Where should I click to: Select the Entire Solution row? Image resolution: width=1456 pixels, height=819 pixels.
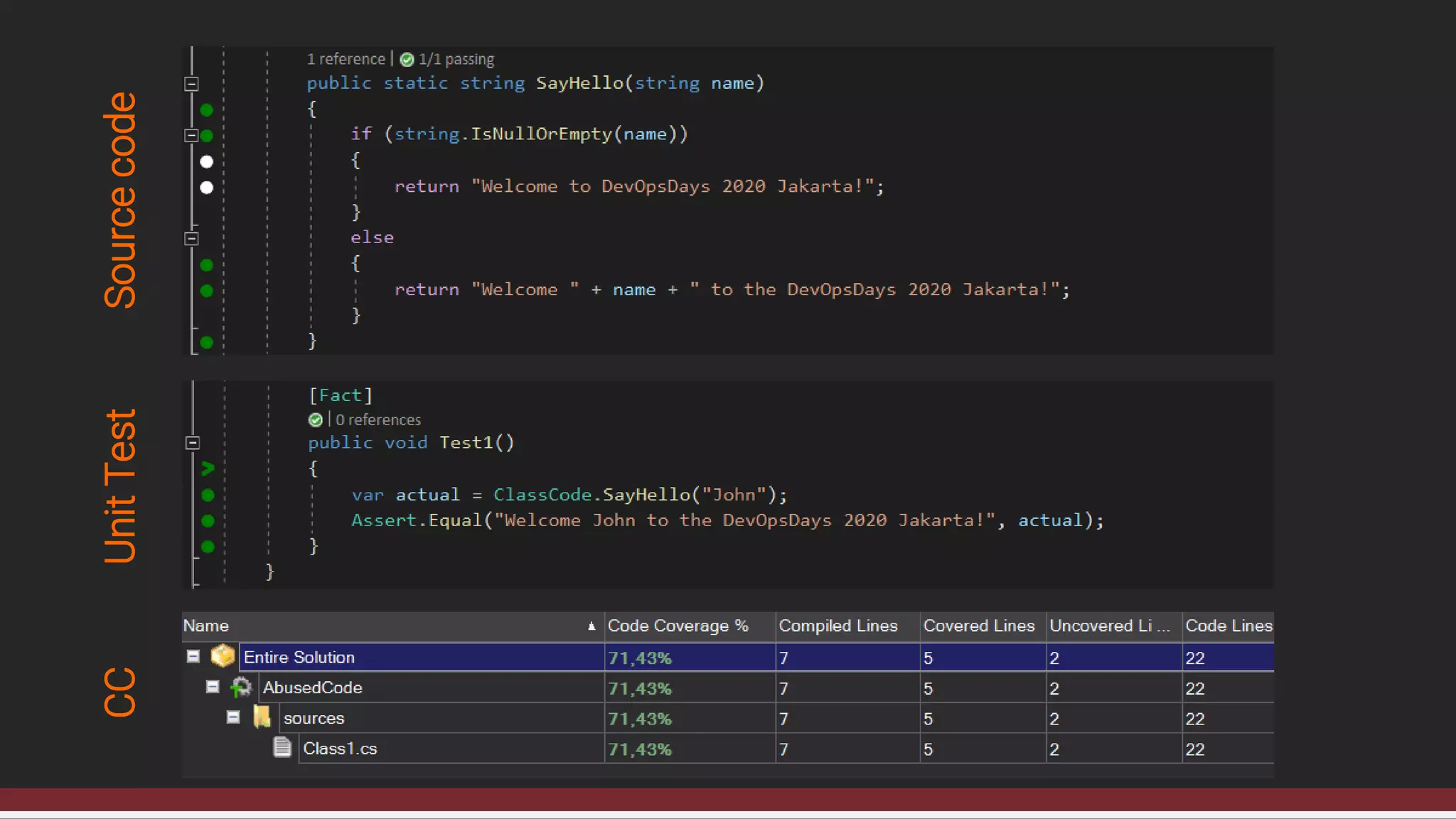pyautogui.click(x=728, y=658)
